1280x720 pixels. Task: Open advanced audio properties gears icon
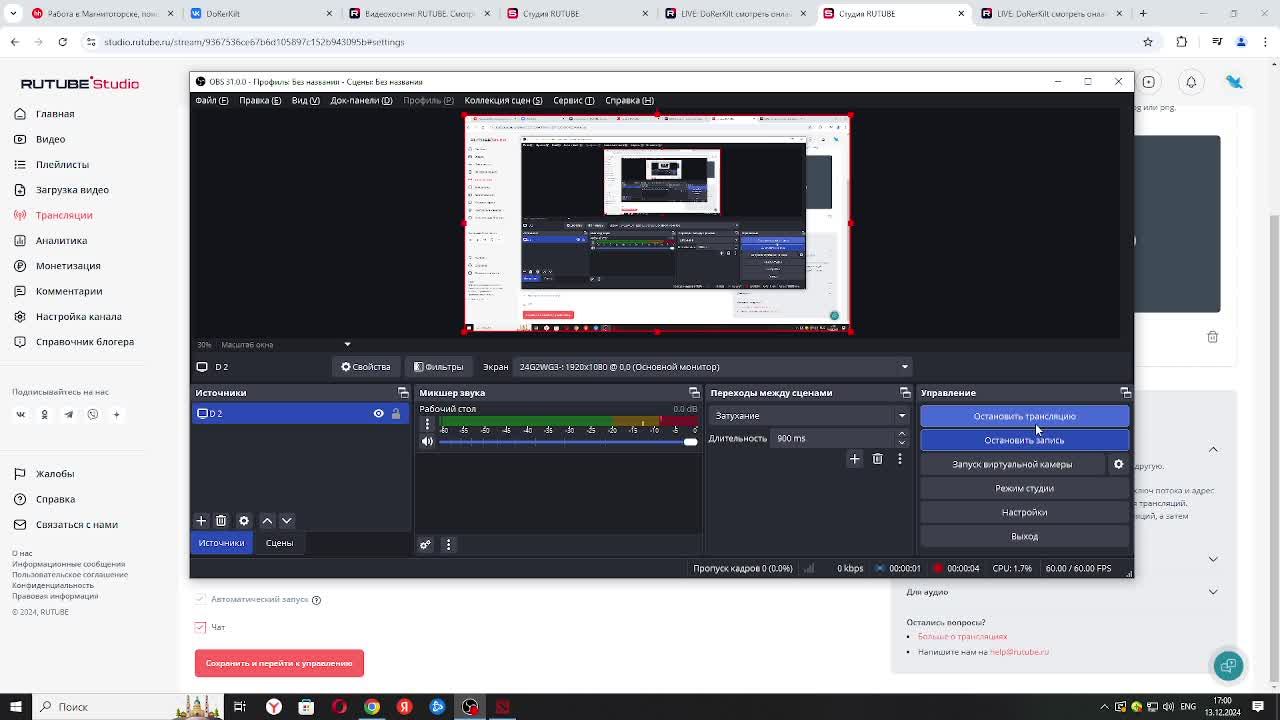(x=425, y=545)
